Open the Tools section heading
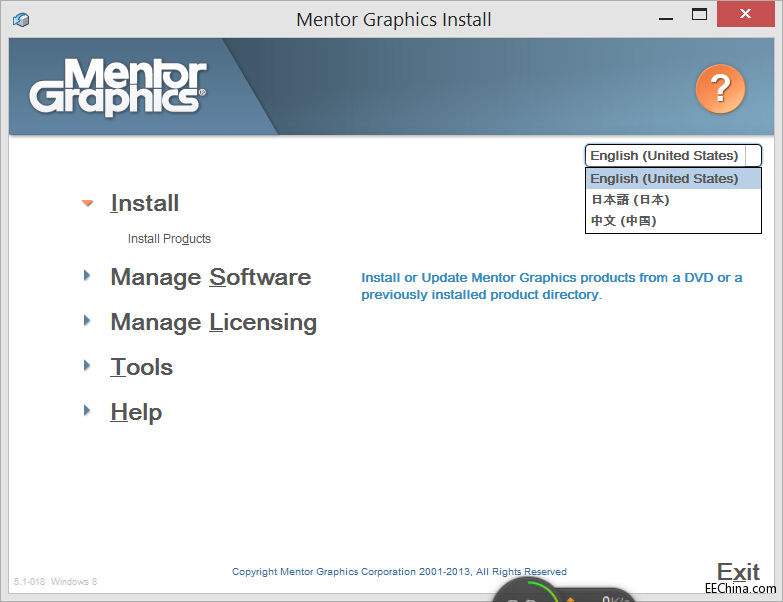 [141, 367]
